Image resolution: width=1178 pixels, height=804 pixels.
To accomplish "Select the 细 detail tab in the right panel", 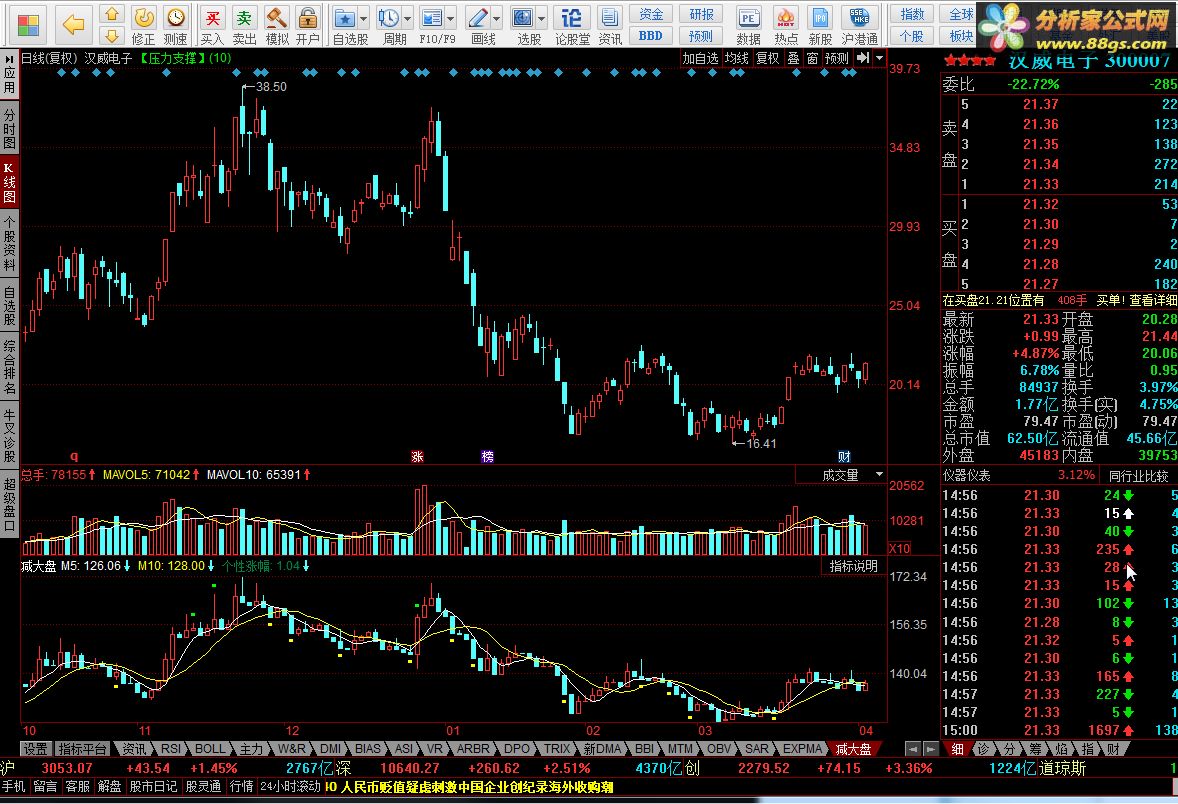I will tap(957, 749).
